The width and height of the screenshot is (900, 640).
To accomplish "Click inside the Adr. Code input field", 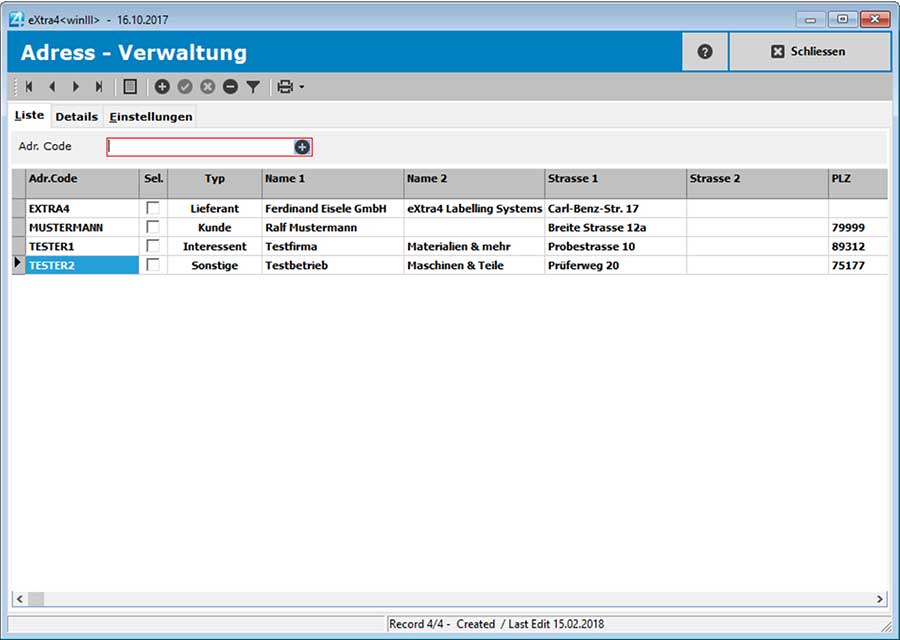I will coord(200,146).
